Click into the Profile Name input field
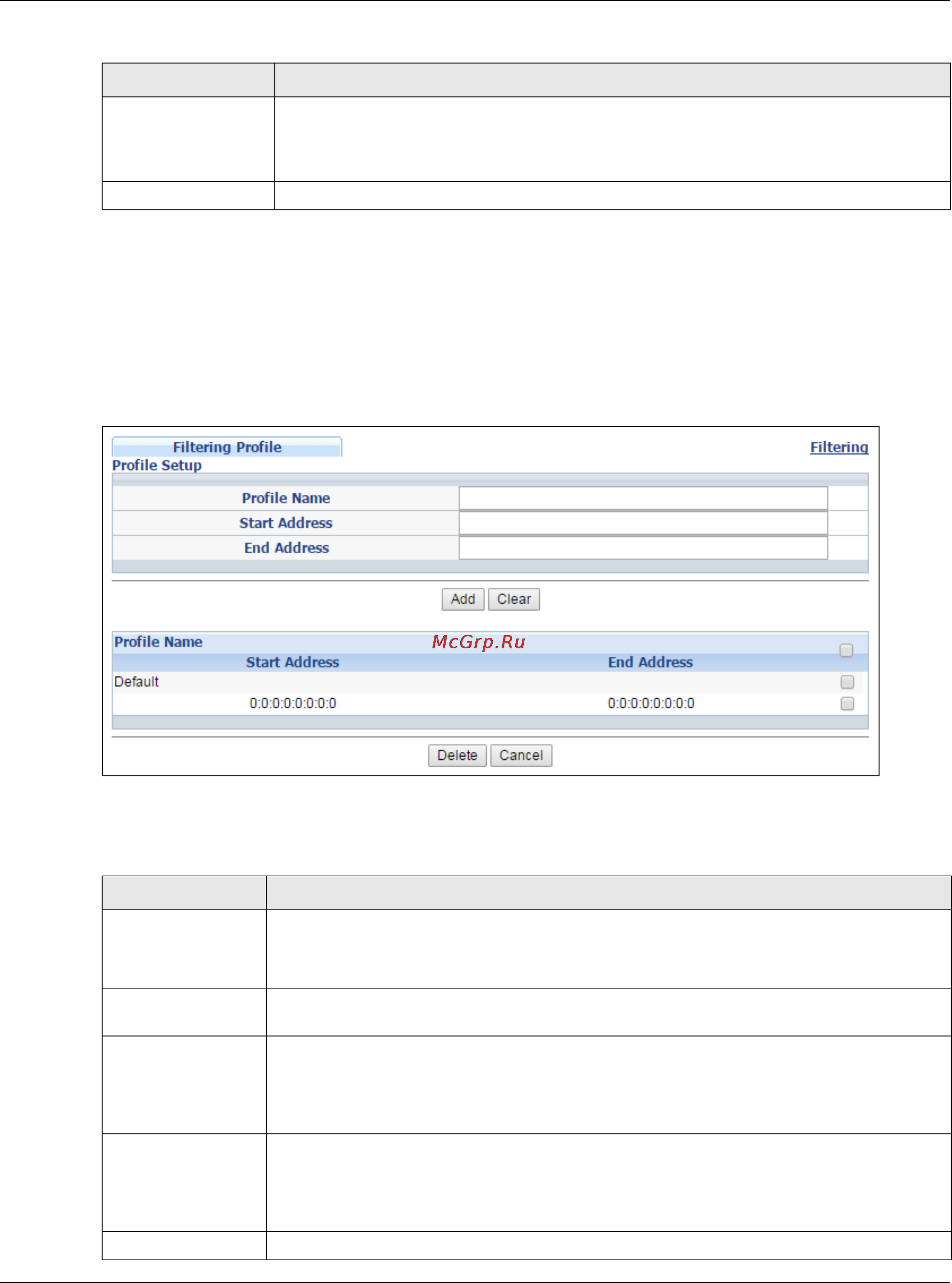The image size is (952, 1283). point(643,498)
